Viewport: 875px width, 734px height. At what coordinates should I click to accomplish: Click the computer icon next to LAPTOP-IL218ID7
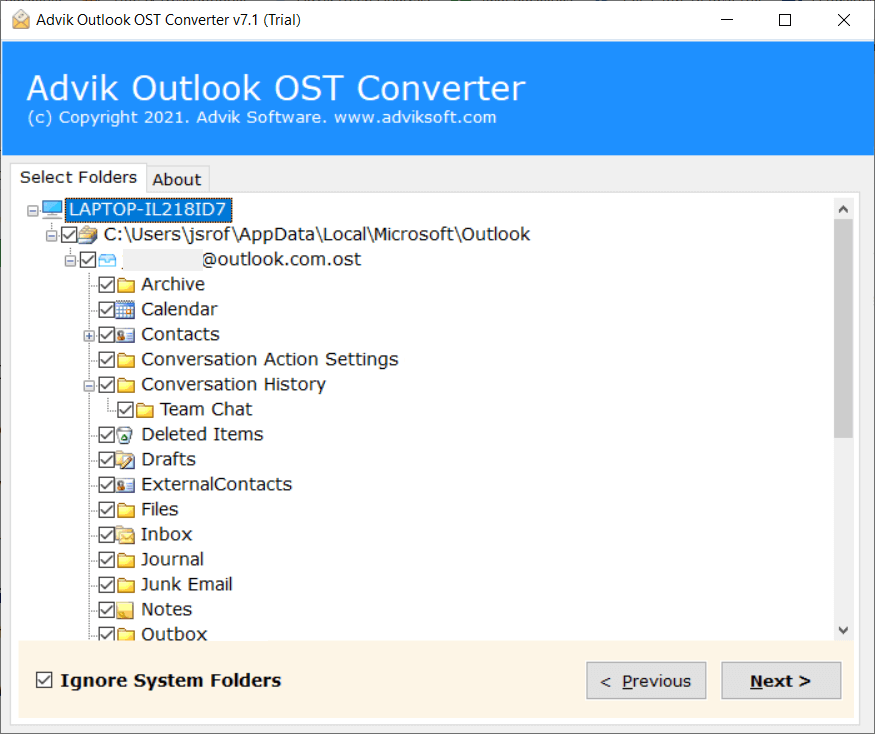click(50, 209)
